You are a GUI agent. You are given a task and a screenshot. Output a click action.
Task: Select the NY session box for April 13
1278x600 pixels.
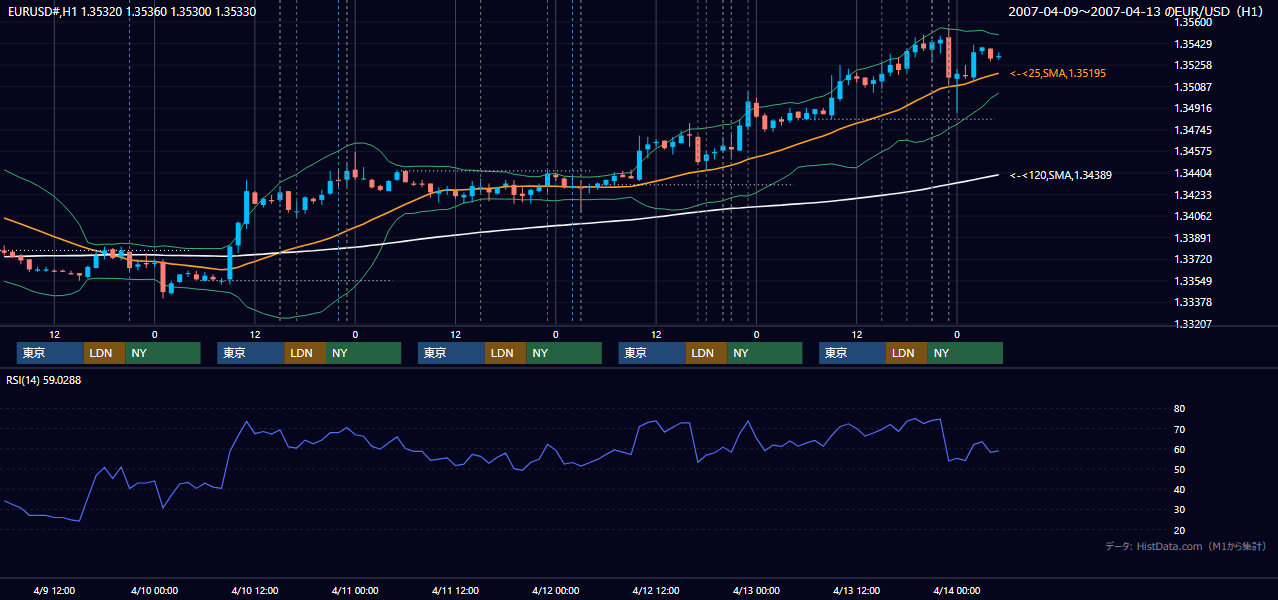965,353
